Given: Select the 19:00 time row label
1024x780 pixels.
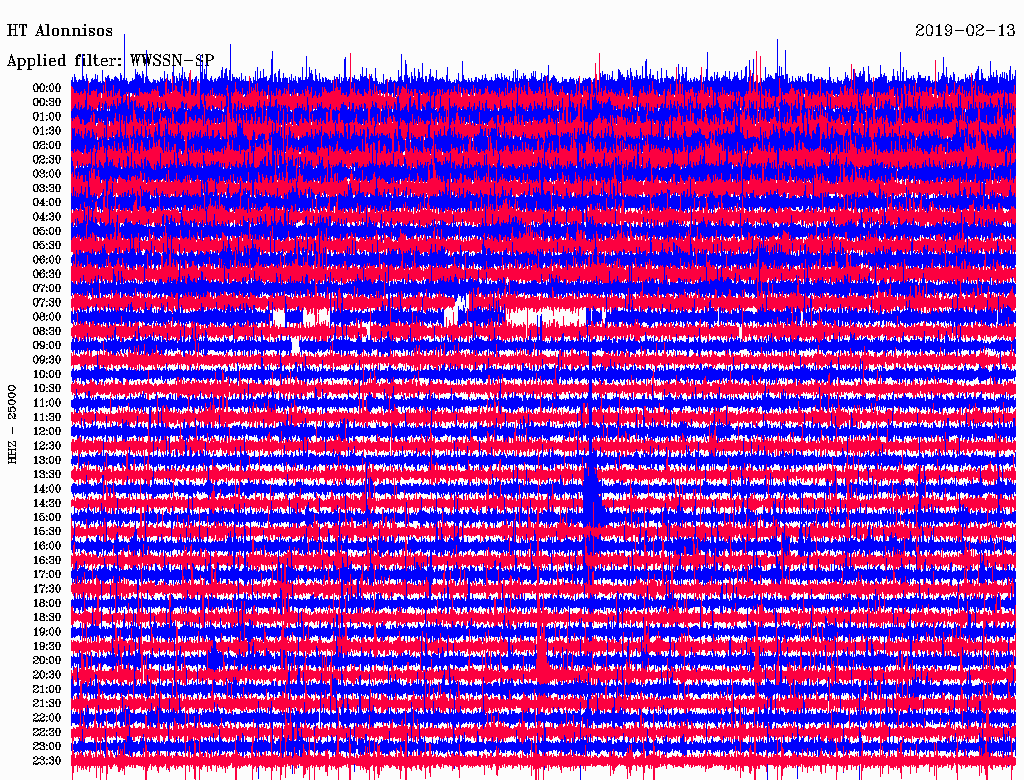Looking at the screenshot, I should point(47,632).
